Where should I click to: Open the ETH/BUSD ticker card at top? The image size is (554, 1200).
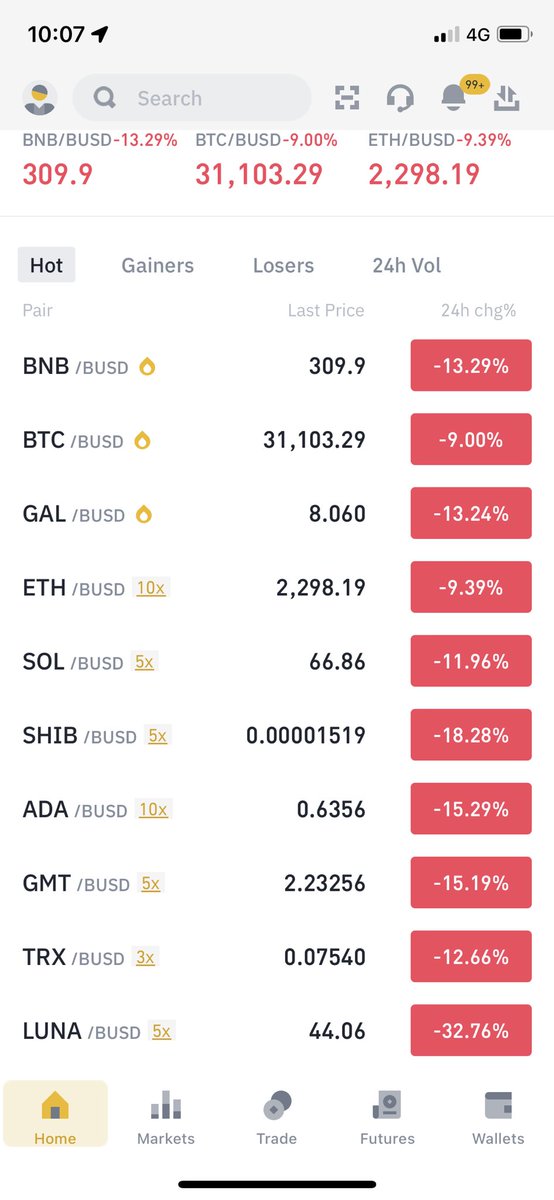tap(436, 161)
